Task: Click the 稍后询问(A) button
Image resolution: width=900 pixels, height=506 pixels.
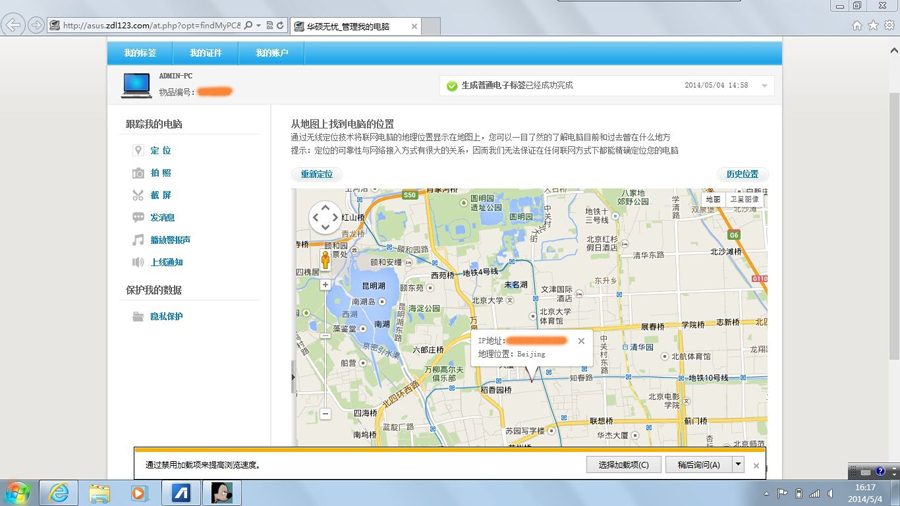Action: coord(699,465)
